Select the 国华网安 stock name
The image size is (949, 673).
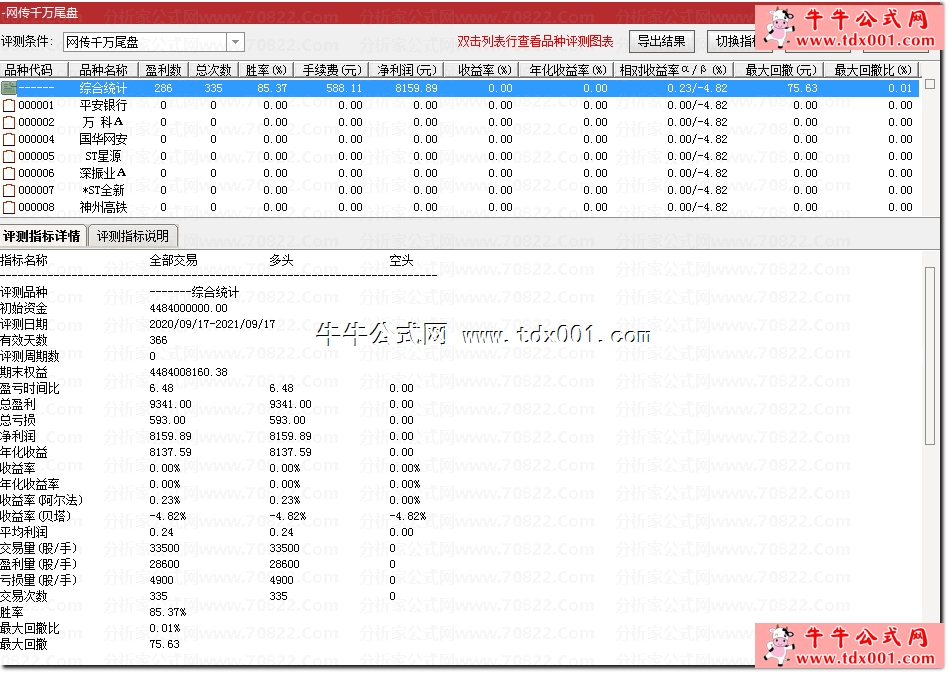[x=103, y=139]
